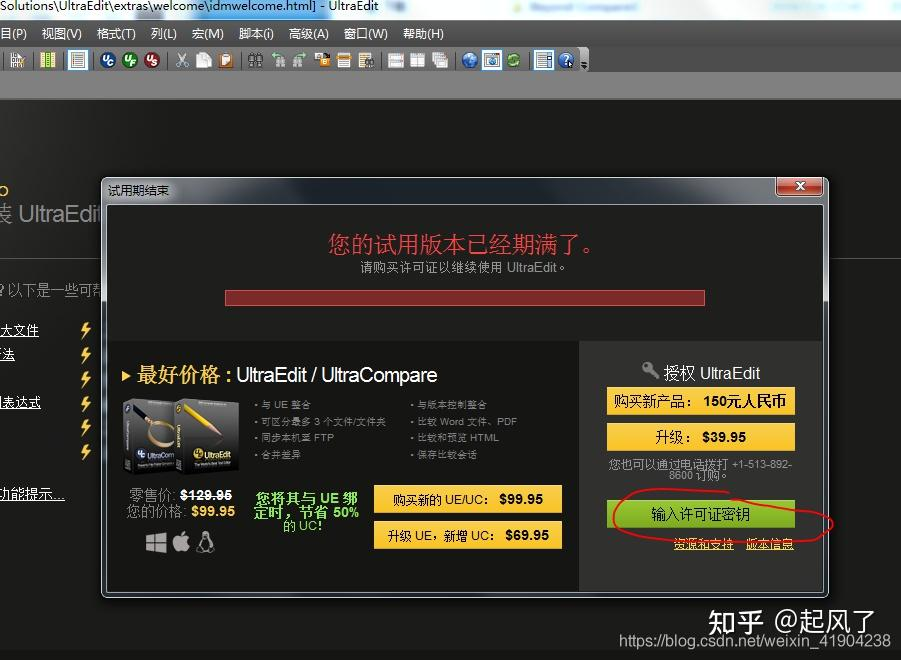
Task: Open the 宏(M) menu
Action: (207, 34)
